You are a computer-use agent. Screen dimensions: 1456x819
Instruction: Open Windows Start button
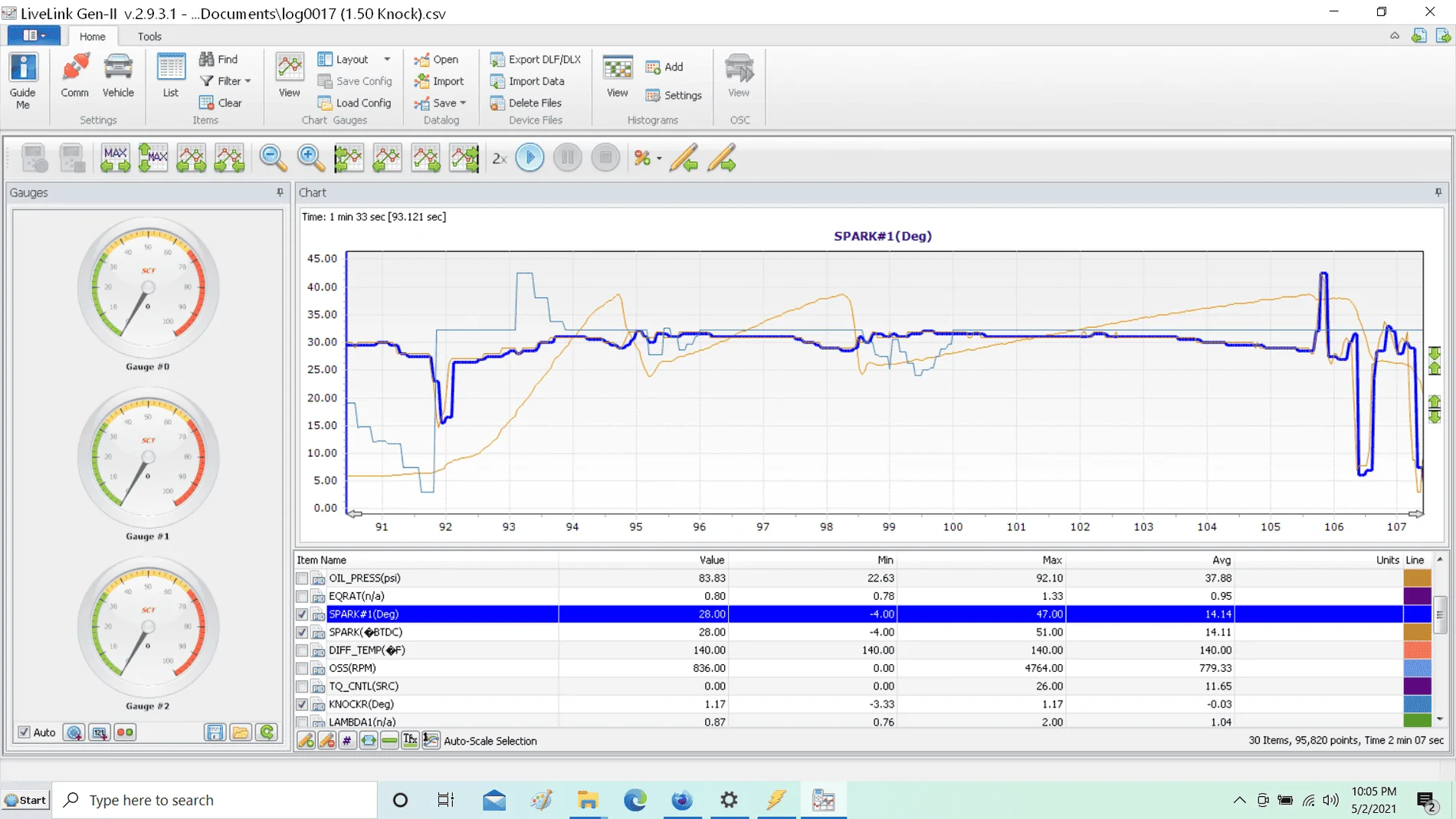(x=25, y=800)
